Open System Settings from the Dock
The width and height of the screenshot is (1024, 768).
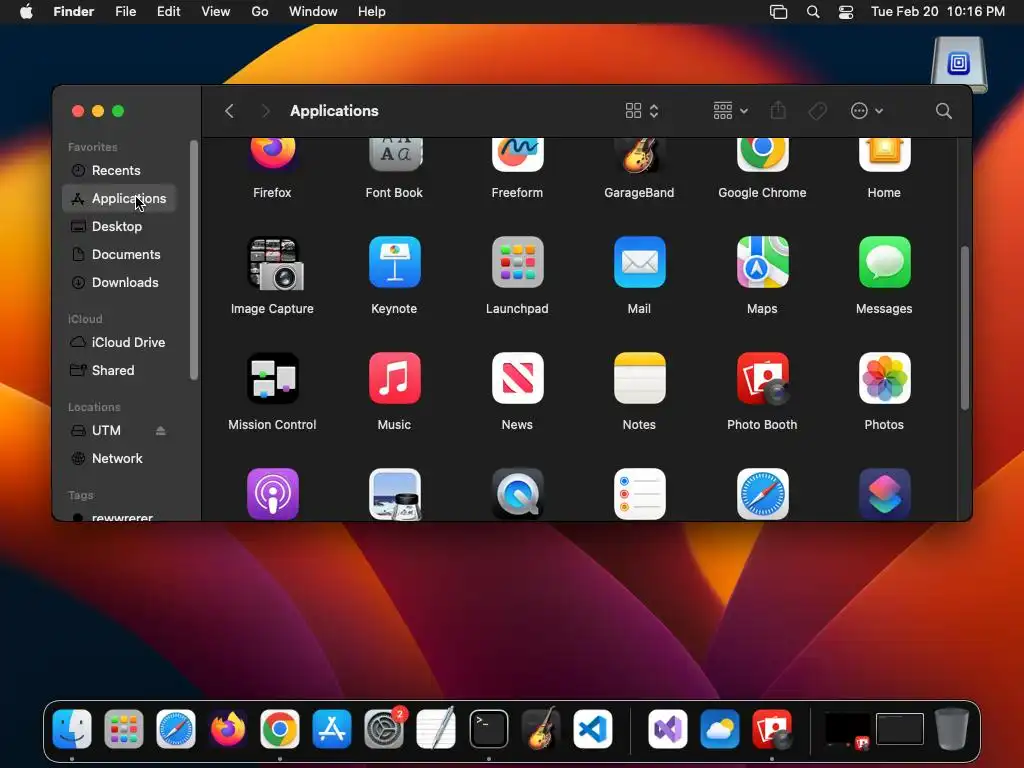pos(384,729)
